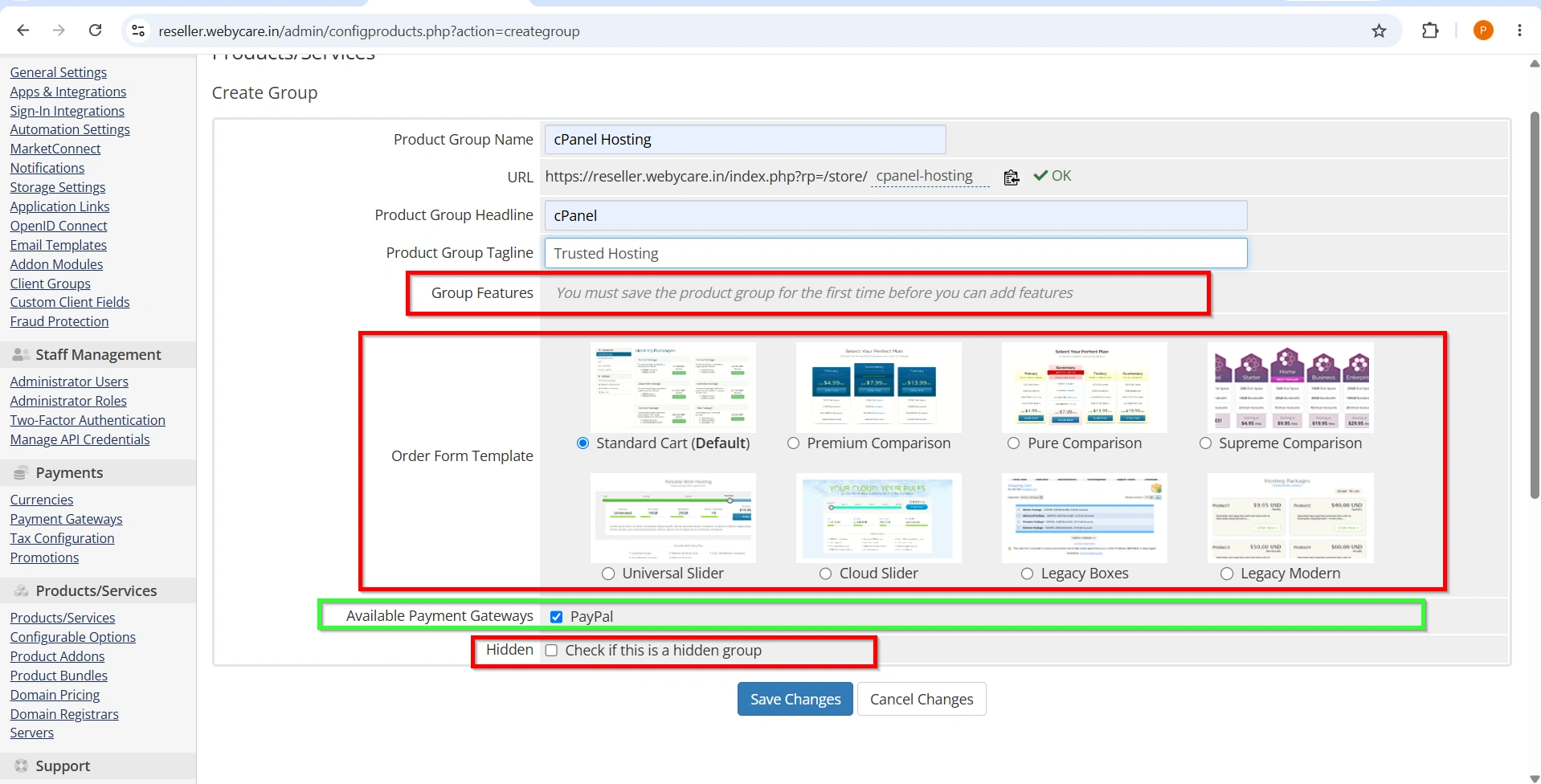Choose Supreme Comparison template
Image resolution: width=1541 pixels, height=784 pixels.
pos(1205,443)
